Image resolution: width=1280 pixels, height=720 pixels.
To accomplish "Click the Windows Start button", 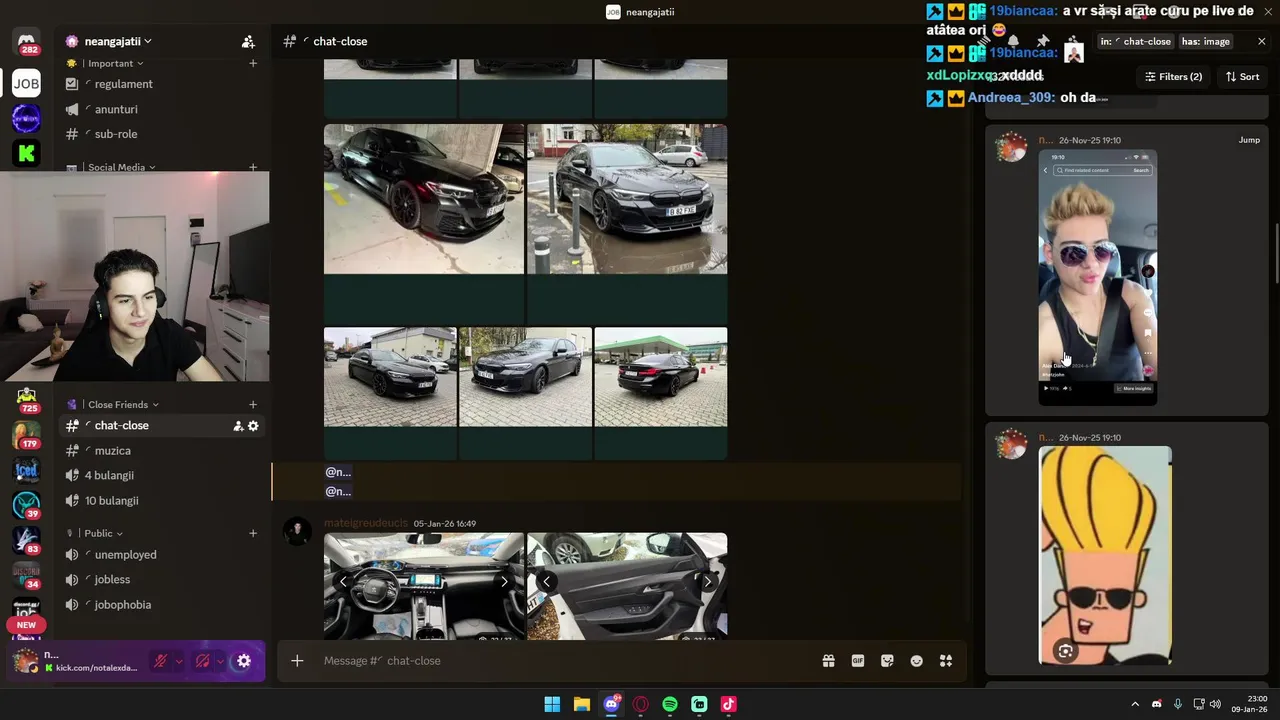I will (x=552, y=704).
